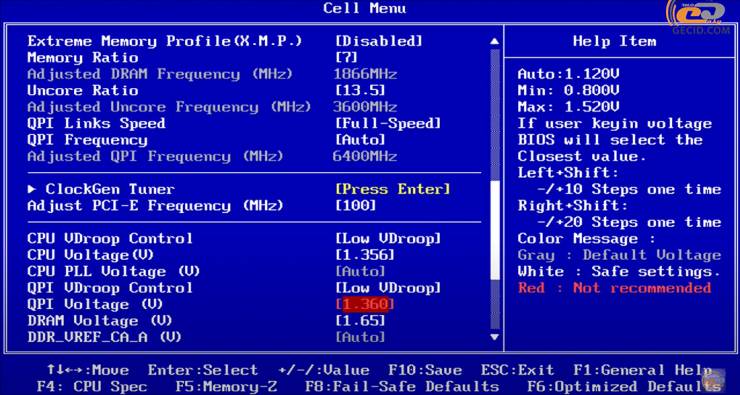Click the F8:Fail-Safe Defaults hint
This screenshot has height=395, width=740.
402,387
